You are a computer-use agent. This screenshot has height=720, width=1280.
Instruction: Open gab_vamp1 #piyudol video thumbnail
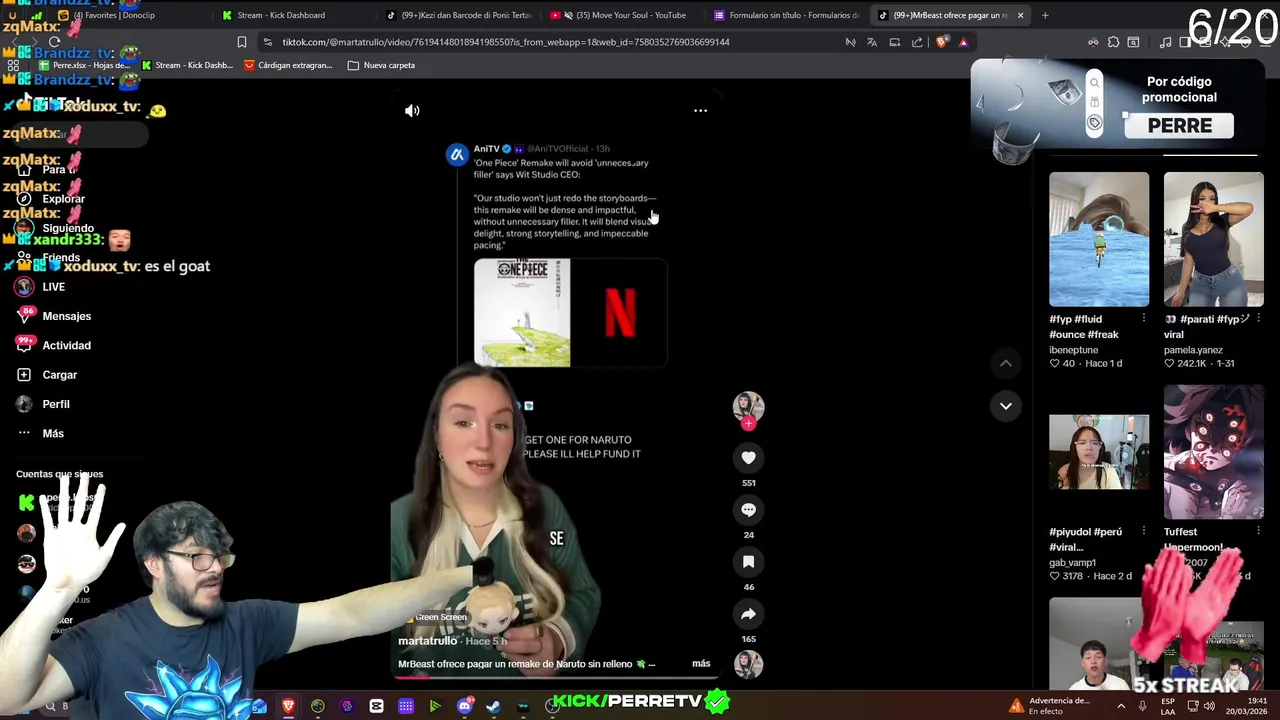point(1099,452)
